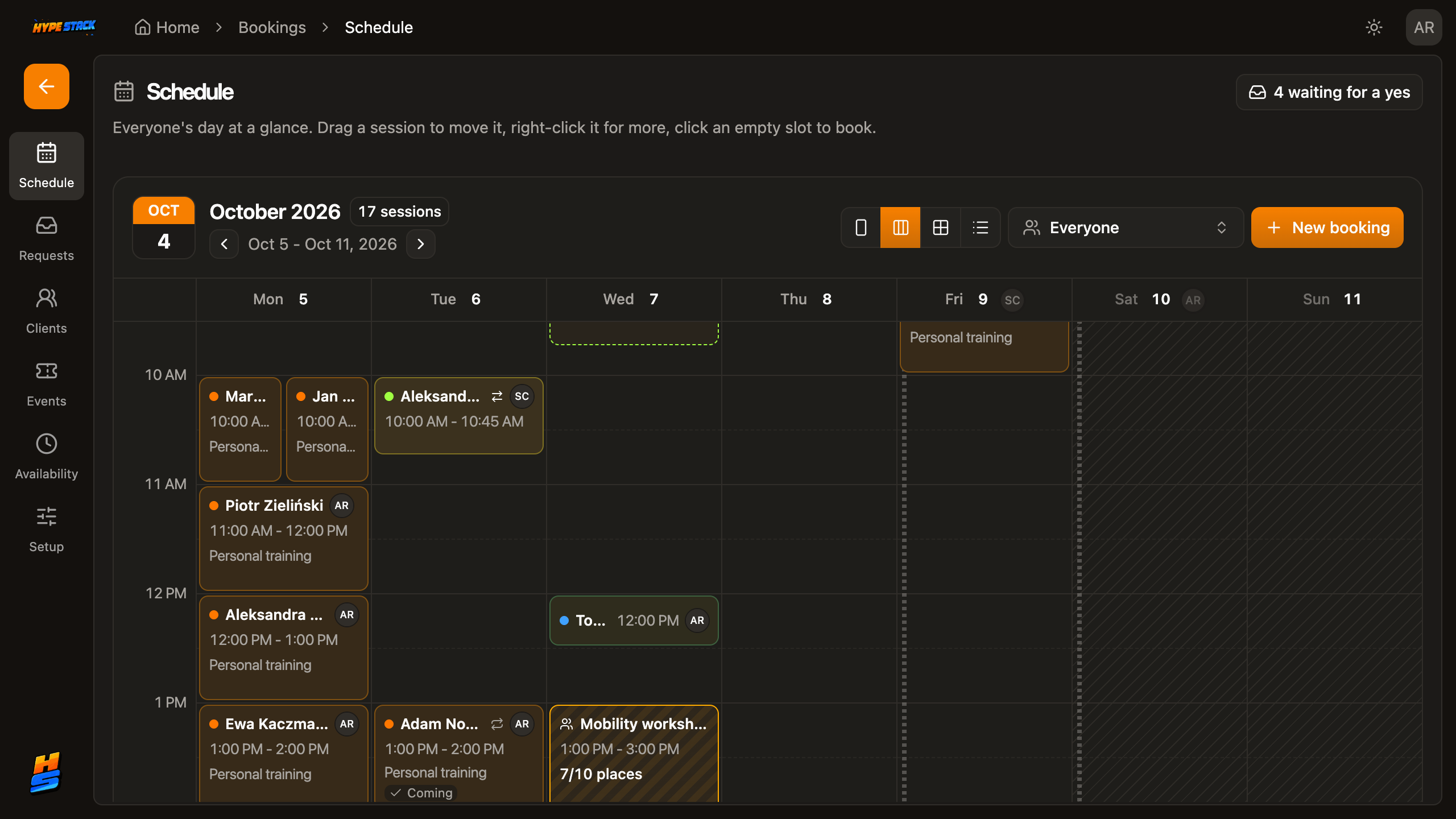The width and height of the screenshot is (1456, 819).
Task: Click the OCT 4 date badge
Action: pyautogui.click(x=164, y=227)
